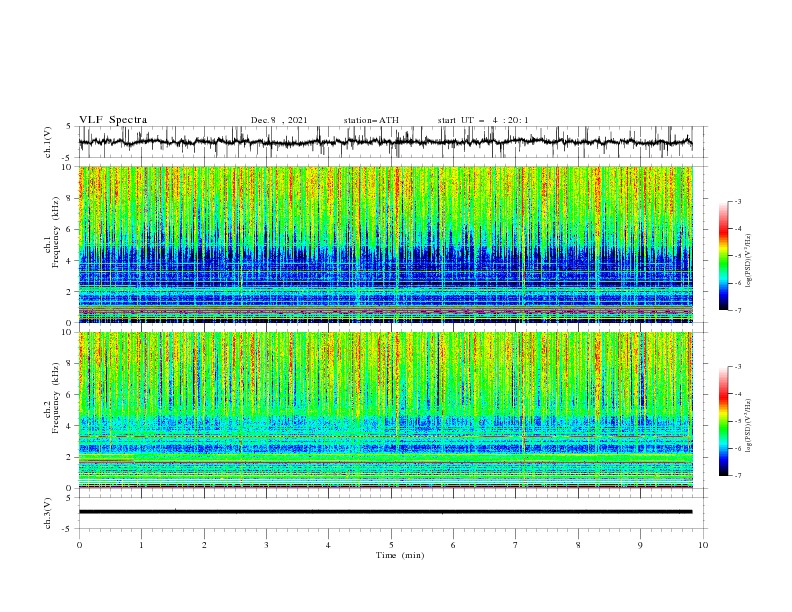The image size is (792, 612).
Task: Click the "ch.1(V)" axis label
Action: point(48,142)
